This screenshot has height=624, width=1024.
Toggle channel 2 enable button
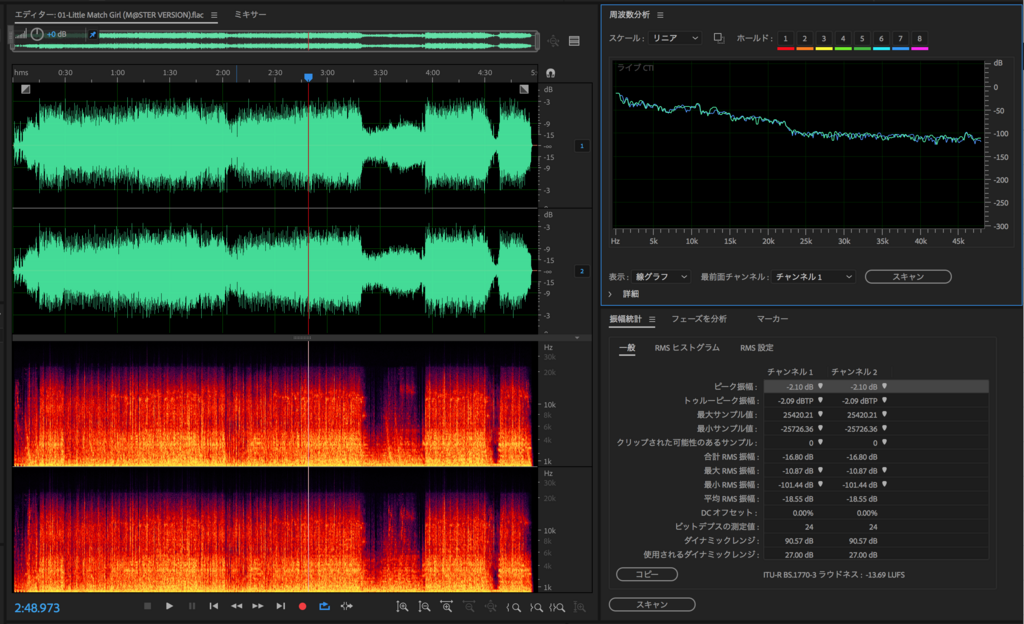click(x=582, y=271)
